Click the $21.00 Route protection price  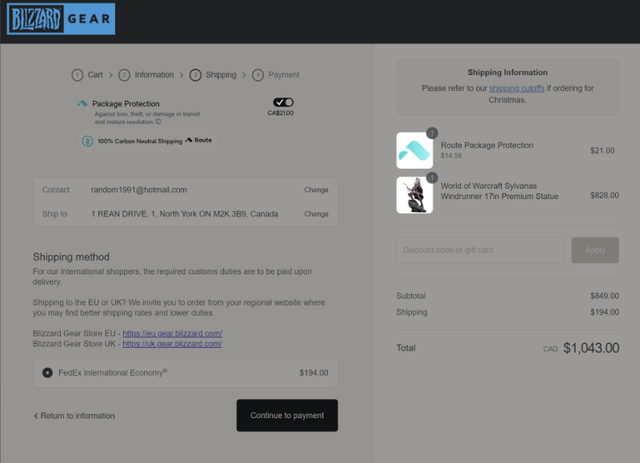click(x=602, y=151)
